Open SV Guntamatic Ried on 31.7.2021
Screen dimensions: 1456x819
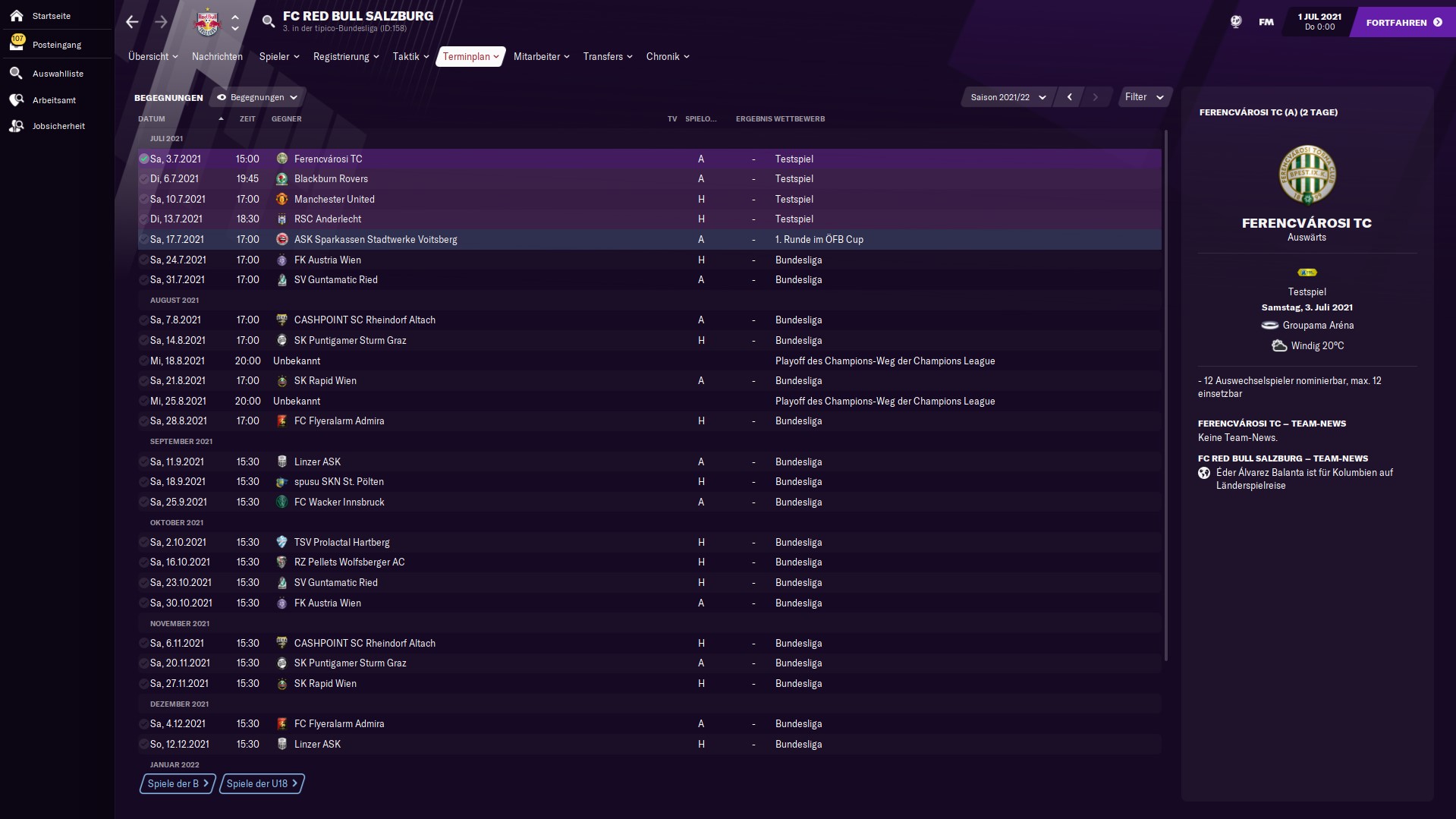click(x=335, y=279)
